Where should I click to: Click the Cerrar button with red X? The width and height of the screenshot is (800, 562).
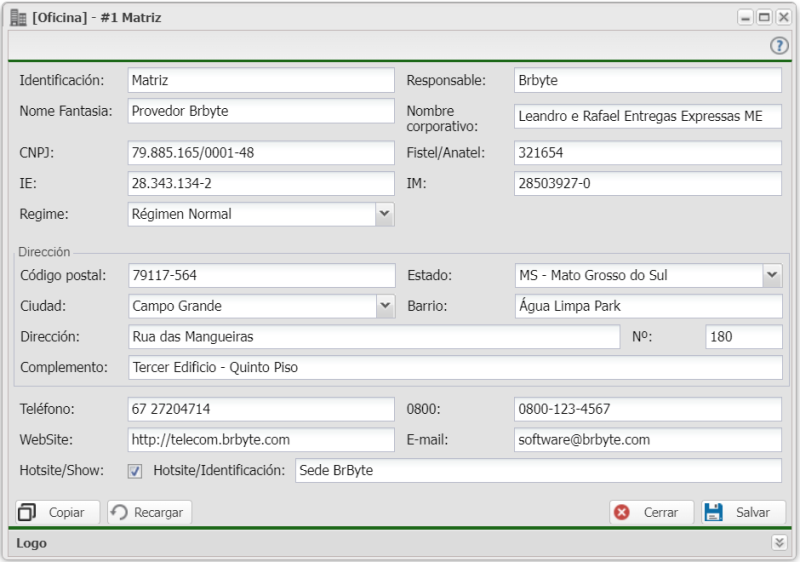[651, 512]
